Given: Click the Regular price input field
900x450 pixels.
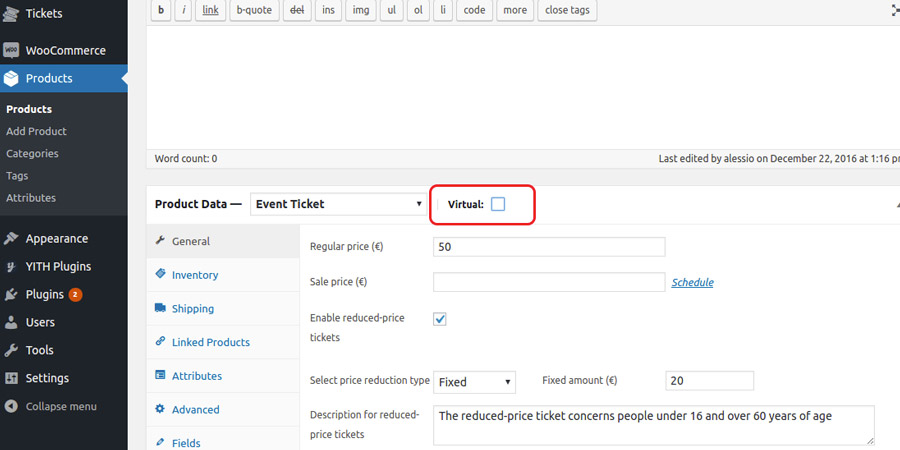Looking at the screenshot, I should [x=549, y=247].
